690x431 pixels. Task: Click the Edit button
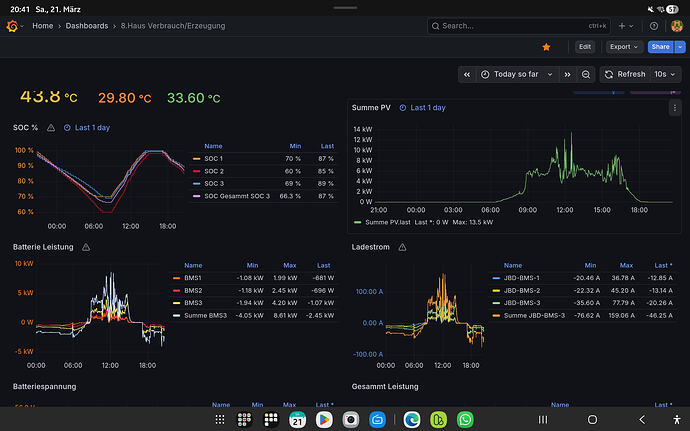click(585, 47)
